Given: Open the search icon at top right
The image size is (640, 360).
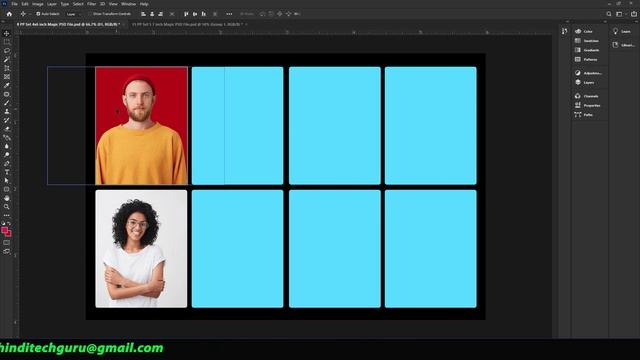Looking at the screenshot, I should [x=609, y=14].
